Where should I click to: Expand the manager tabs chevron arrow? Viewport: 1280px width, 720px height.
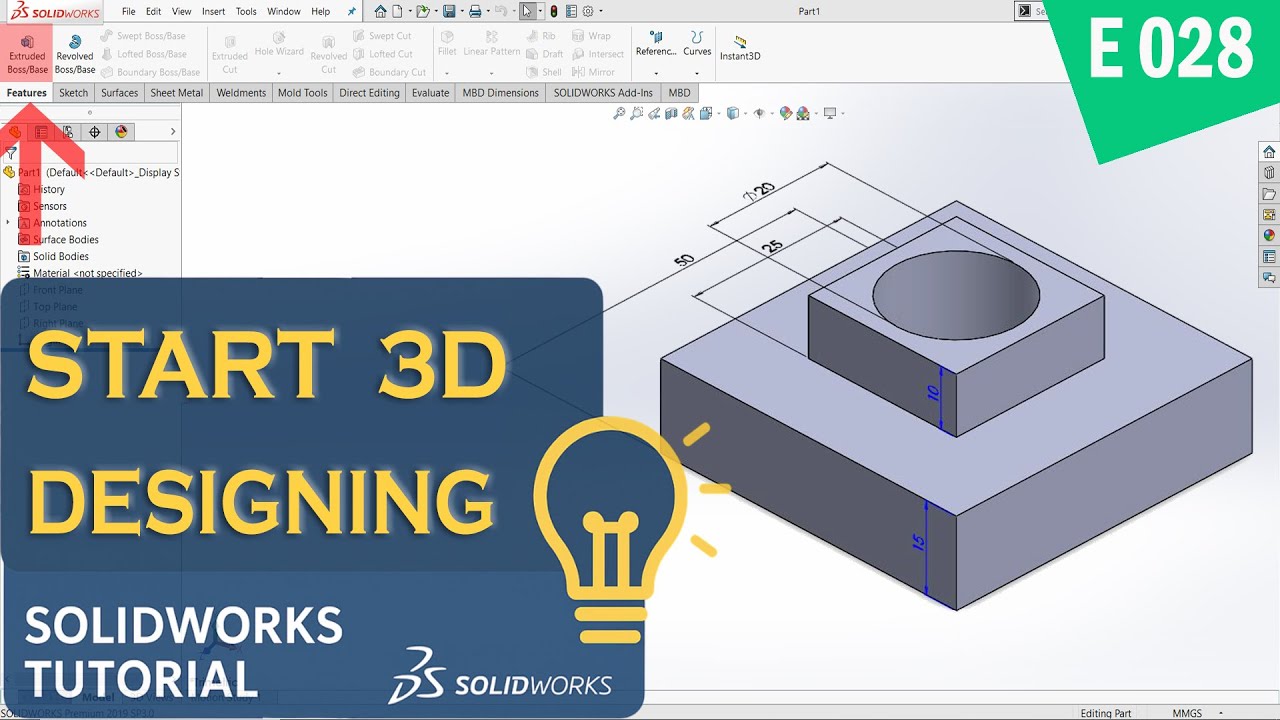(172, 132)
